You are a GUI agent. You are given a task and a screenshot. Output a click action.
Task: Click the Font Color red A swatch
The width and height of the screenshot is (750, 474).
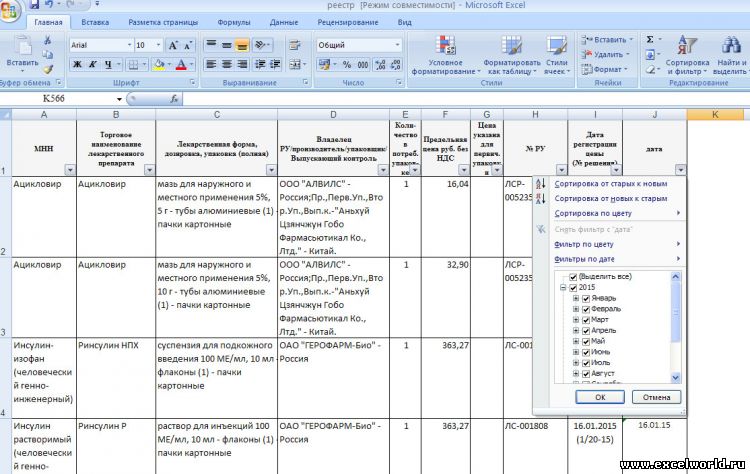click(x=181, y=65)
